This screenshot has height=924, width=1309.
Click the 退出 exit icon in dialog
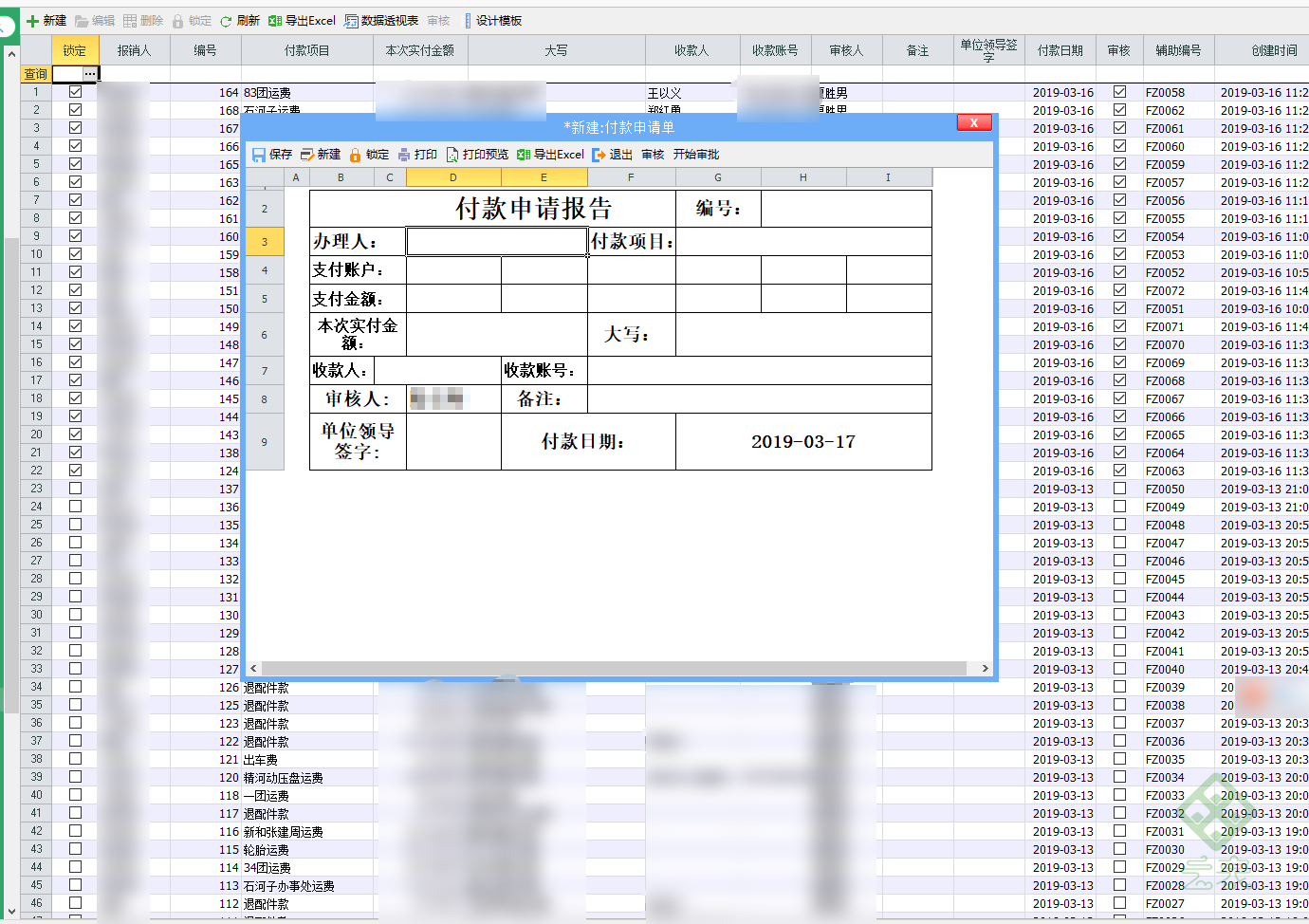599,155
